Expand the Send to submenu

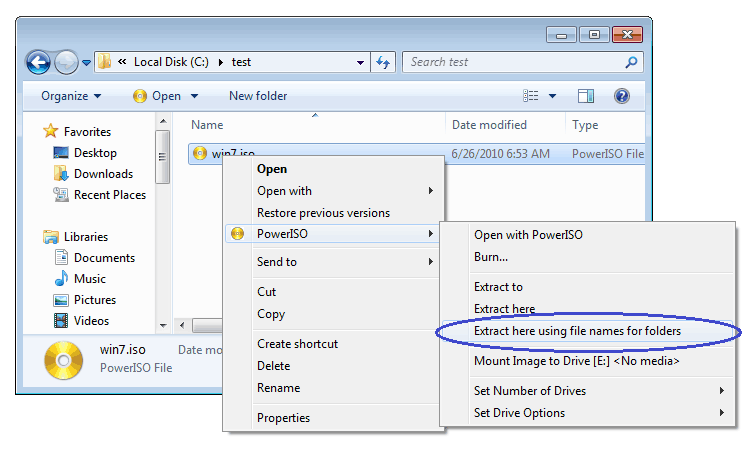[x=344, y=262]
